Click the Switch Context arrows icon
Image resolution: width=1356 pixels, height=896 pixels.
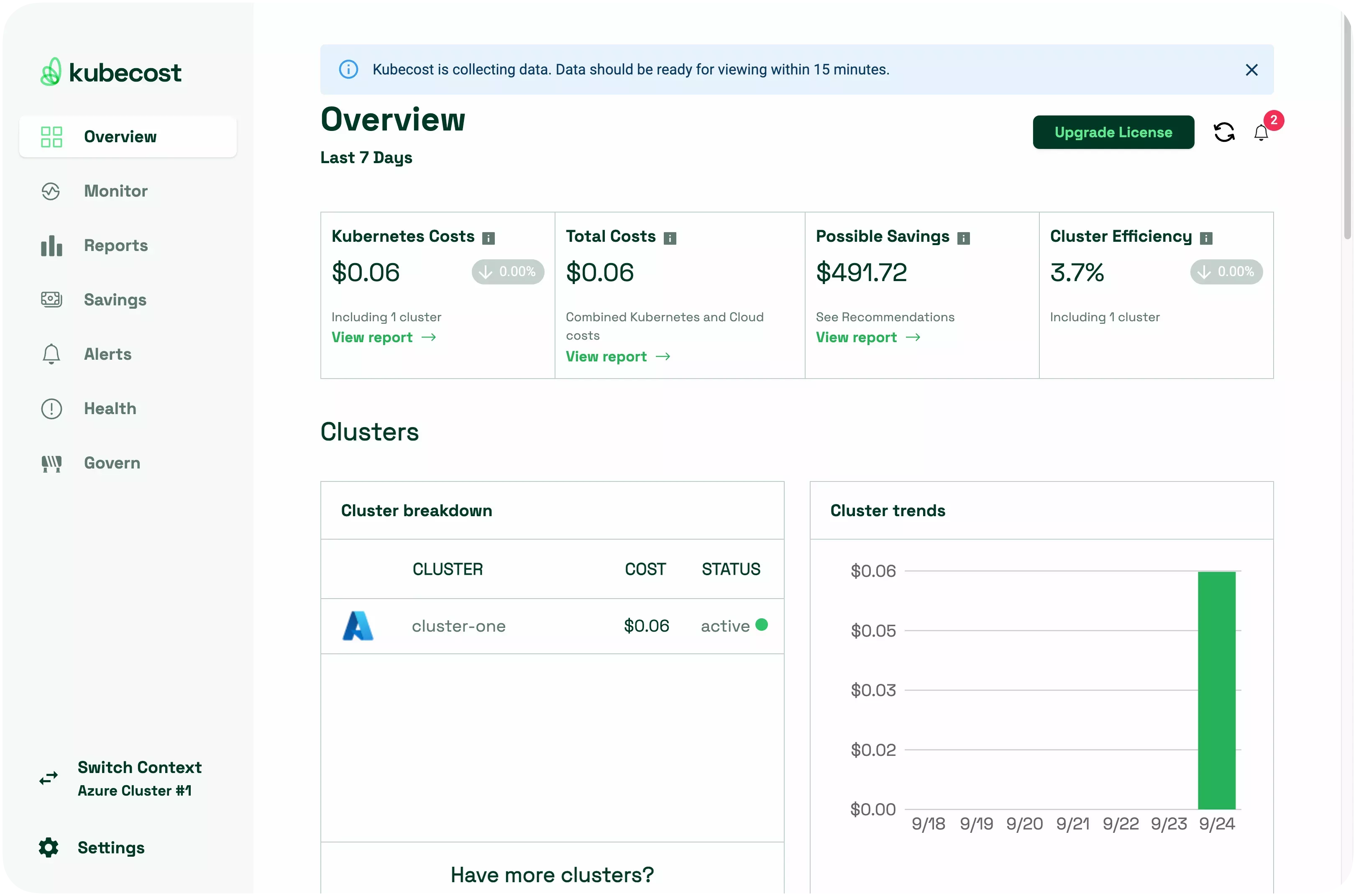click(48, 778)
